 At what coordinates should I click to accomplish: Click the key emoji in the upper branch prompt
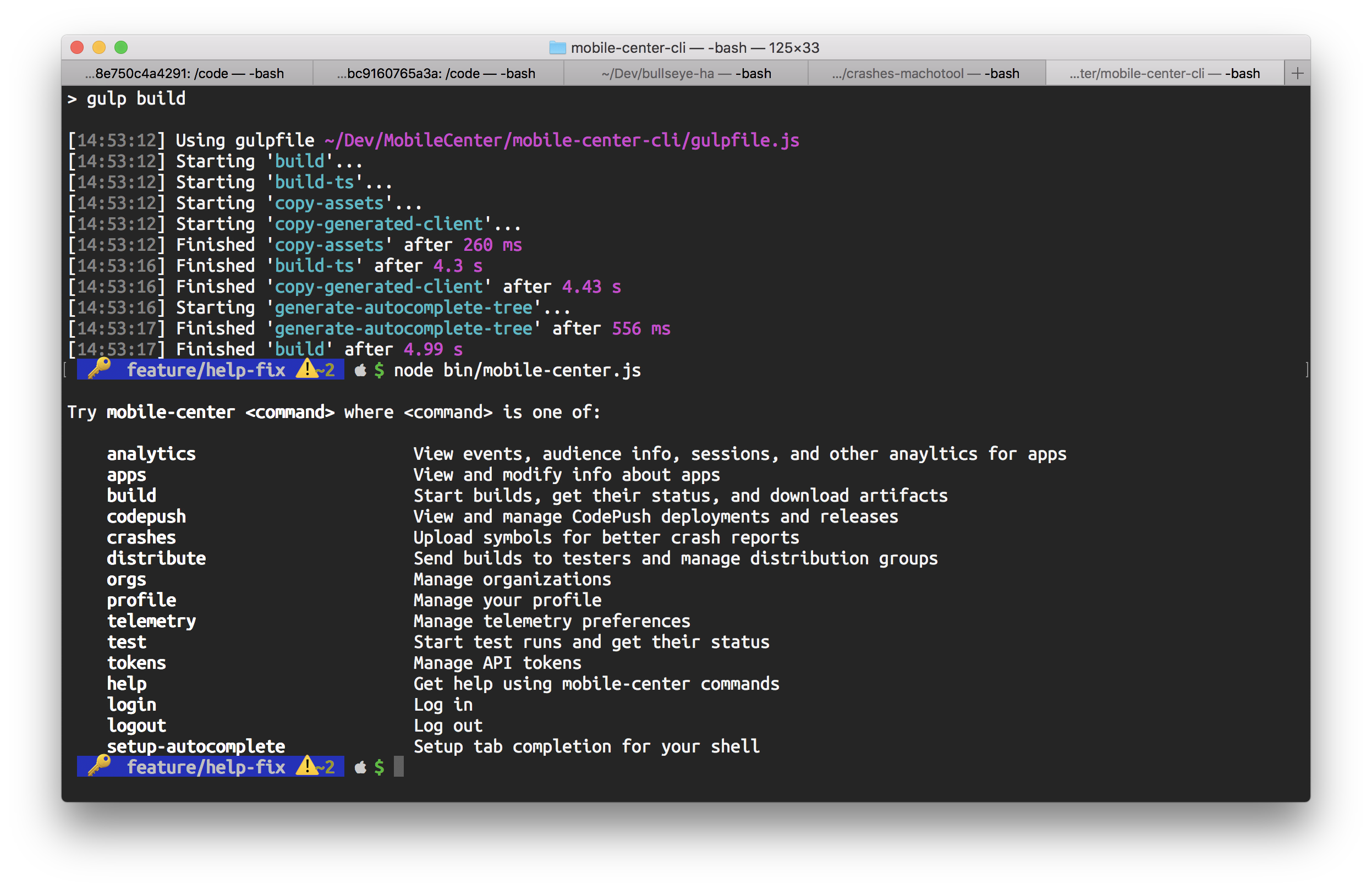(x=98, y=370)
